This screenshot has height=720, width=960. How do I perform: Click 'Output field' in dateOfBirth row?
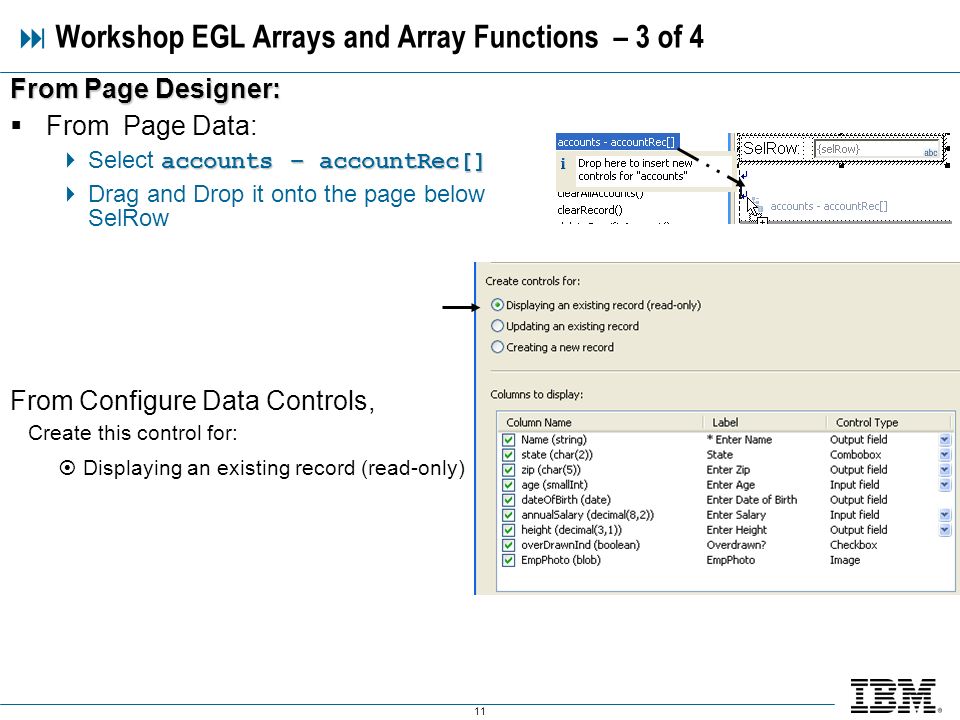pos(858,500)
